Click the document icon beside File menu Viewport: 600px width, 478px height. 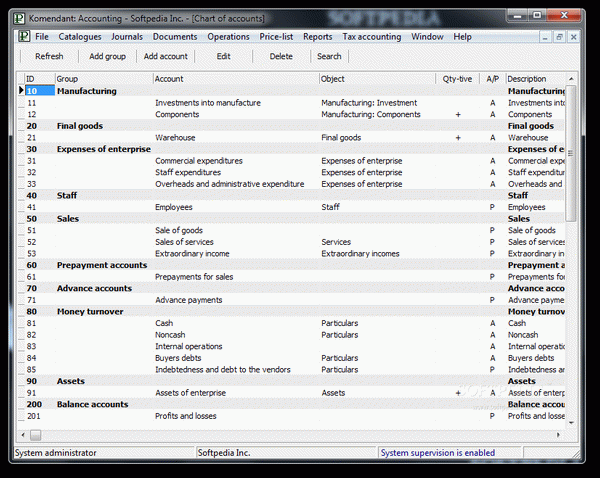tap(24, 36)
